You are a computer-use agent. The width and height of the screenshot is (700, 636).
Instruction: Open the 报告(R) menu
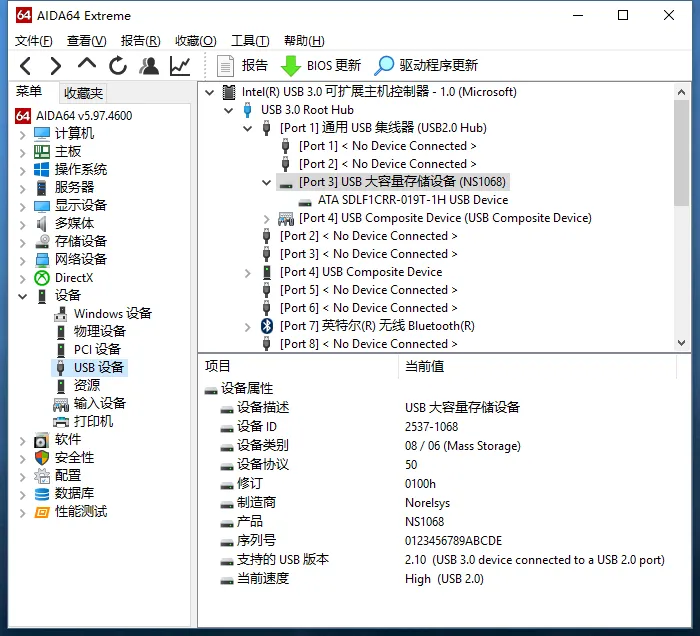point(141,41)
